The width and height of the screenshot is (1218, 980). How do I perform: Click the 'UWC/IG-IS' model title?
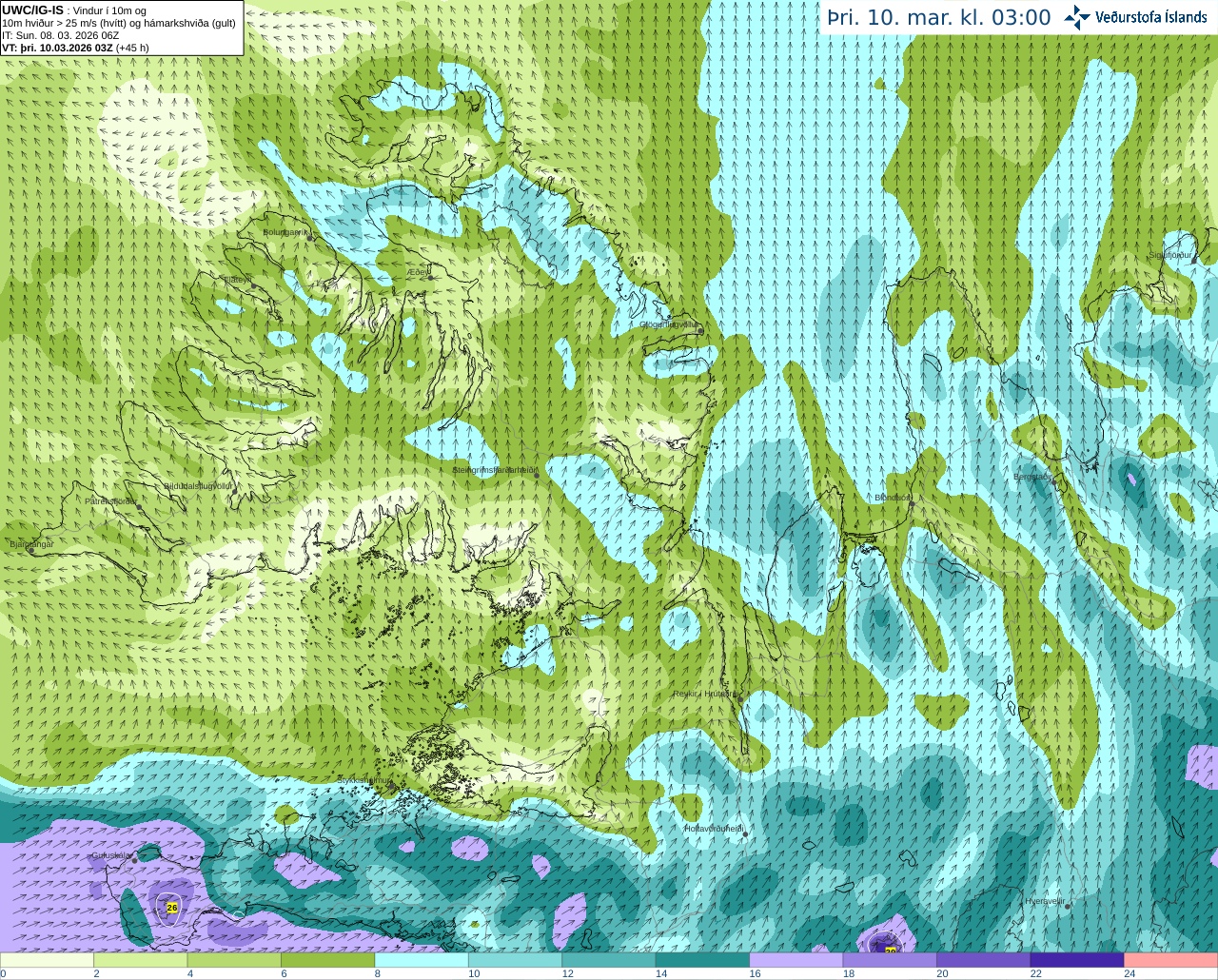33,10
